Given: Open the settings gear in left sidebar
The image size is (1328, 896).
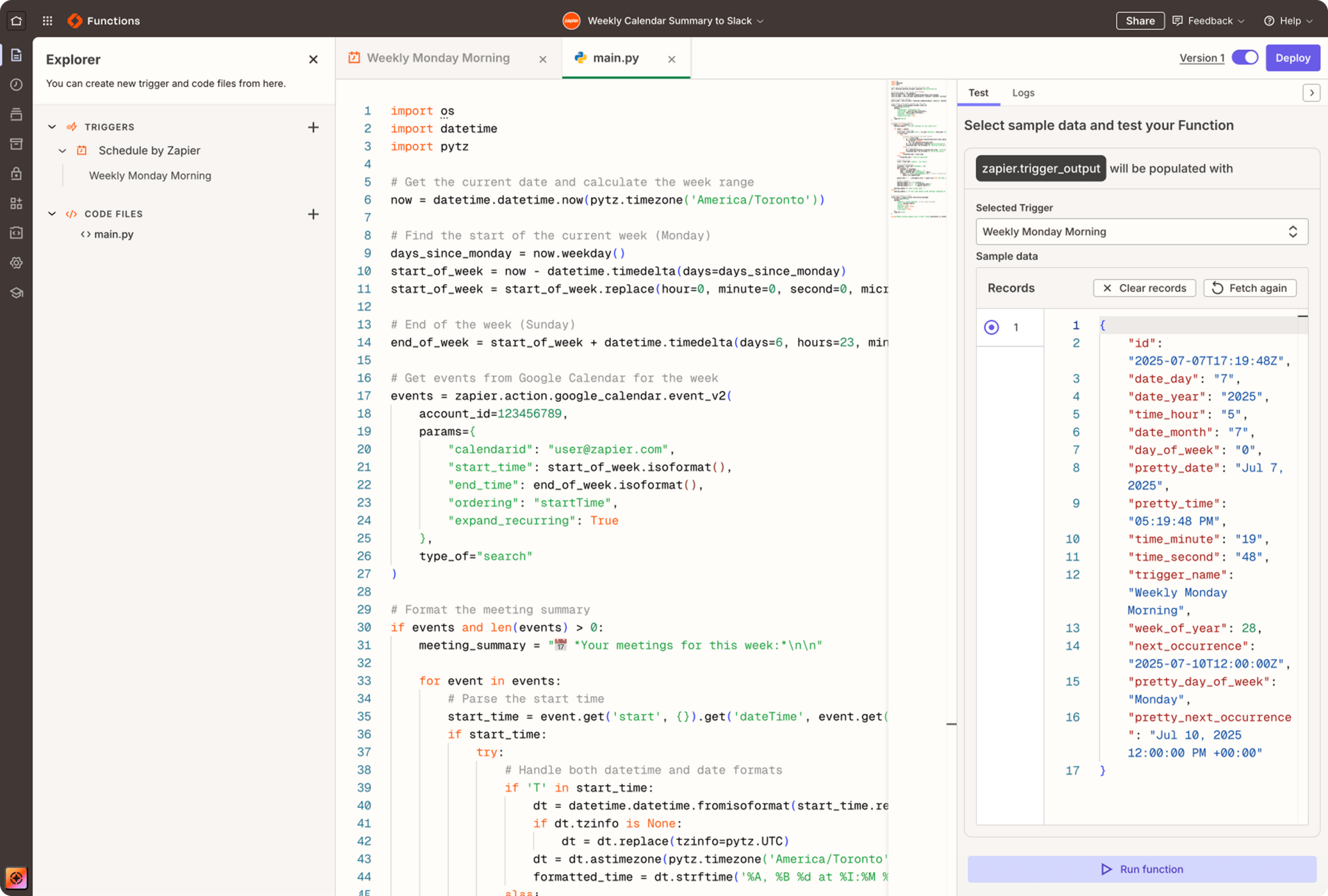Looking at the screenshot, I should (x=17, y=263).
